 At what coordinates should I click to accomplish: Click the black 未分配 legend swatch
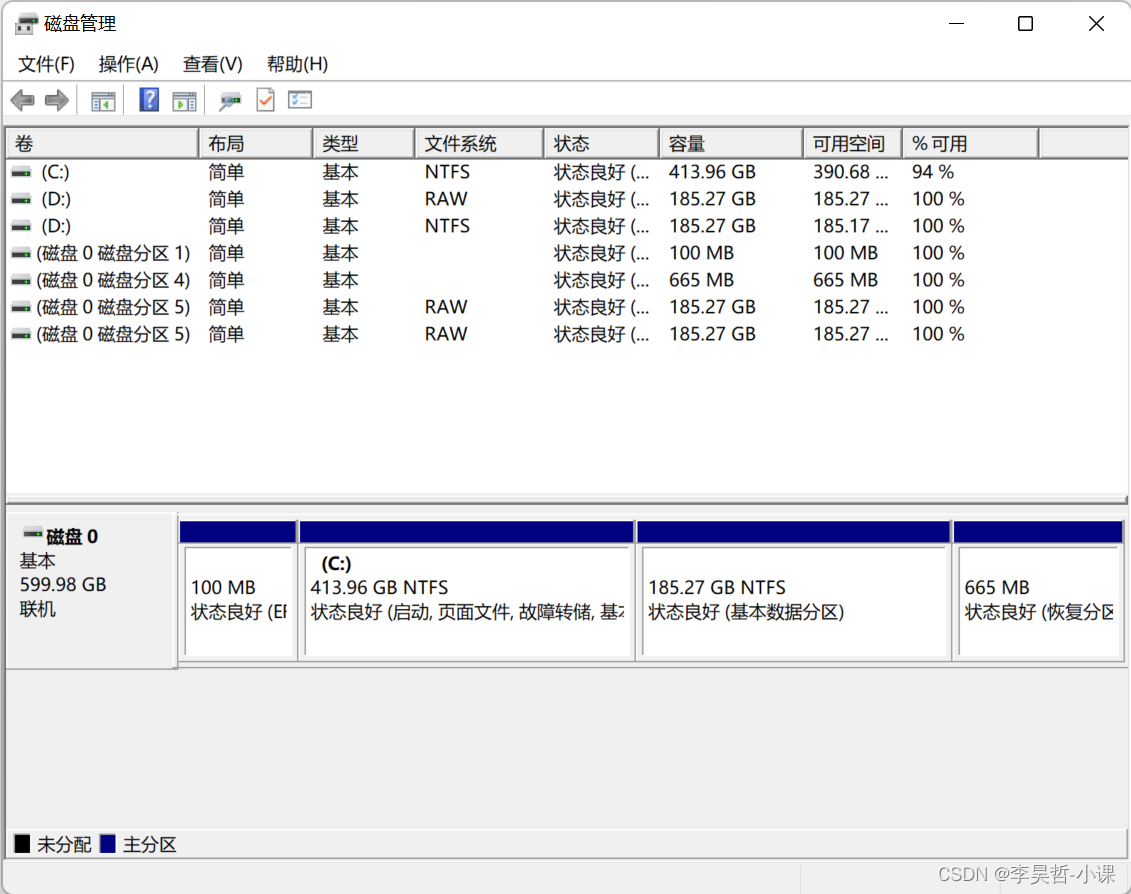tap(22, 844)
